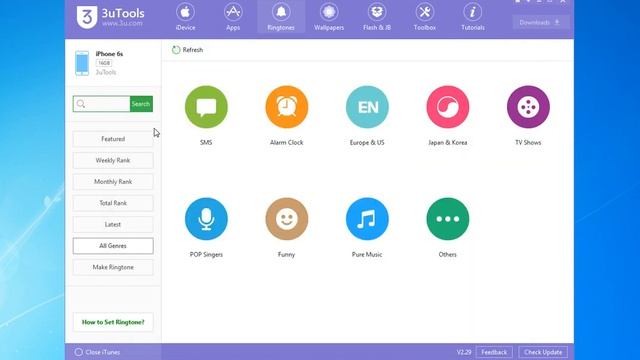This screenshot has height=360, width=640.
Task: Select the Europe & US genre icon
Action: 367,107
